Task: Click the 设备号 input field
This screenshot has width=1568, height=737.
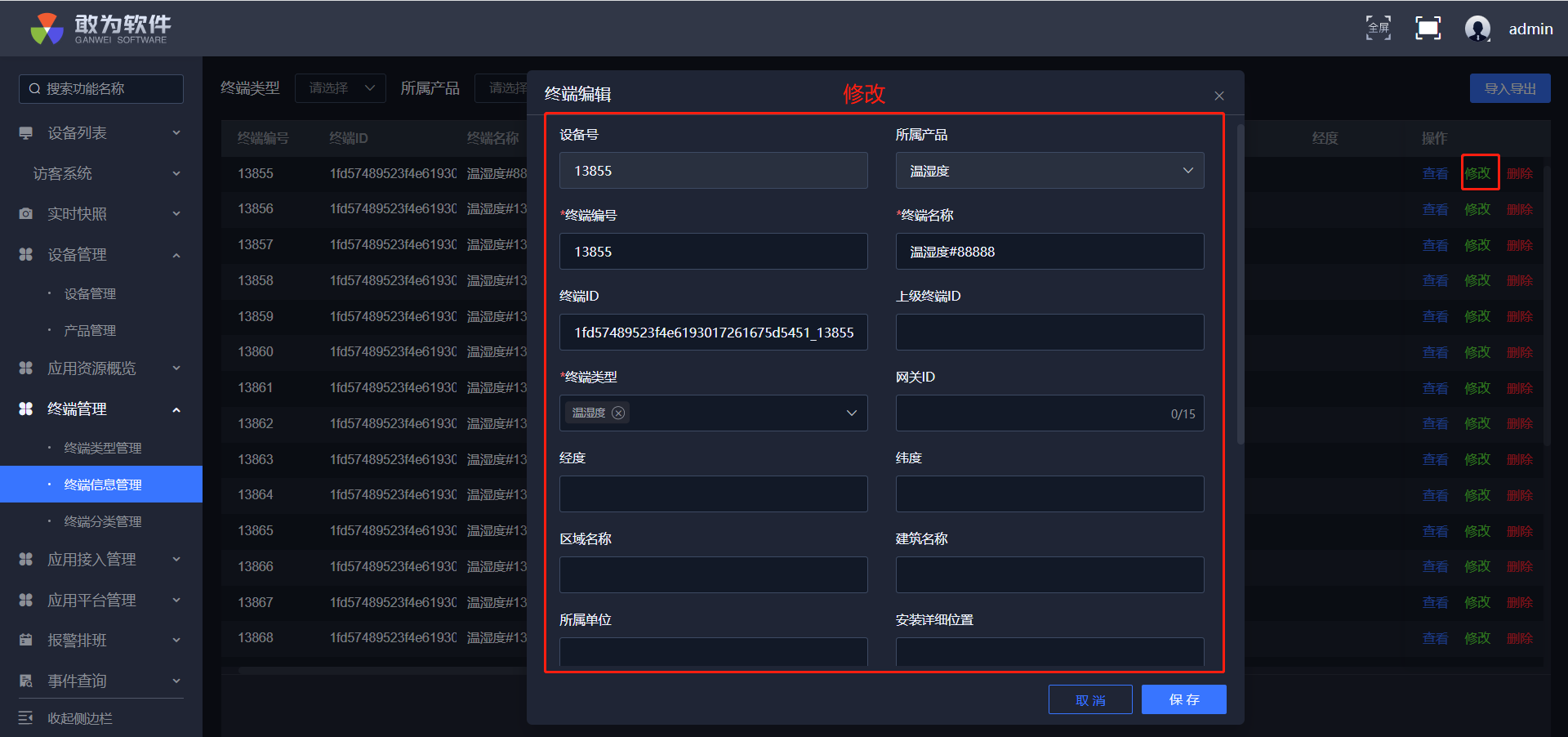Action: click(x=713, y=171)
